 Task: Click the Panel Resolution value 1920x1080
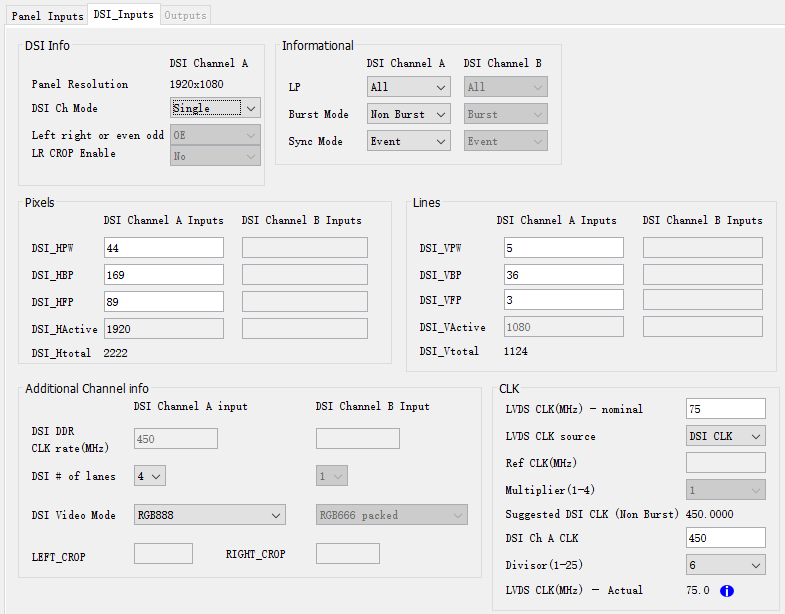click(197, 84)
